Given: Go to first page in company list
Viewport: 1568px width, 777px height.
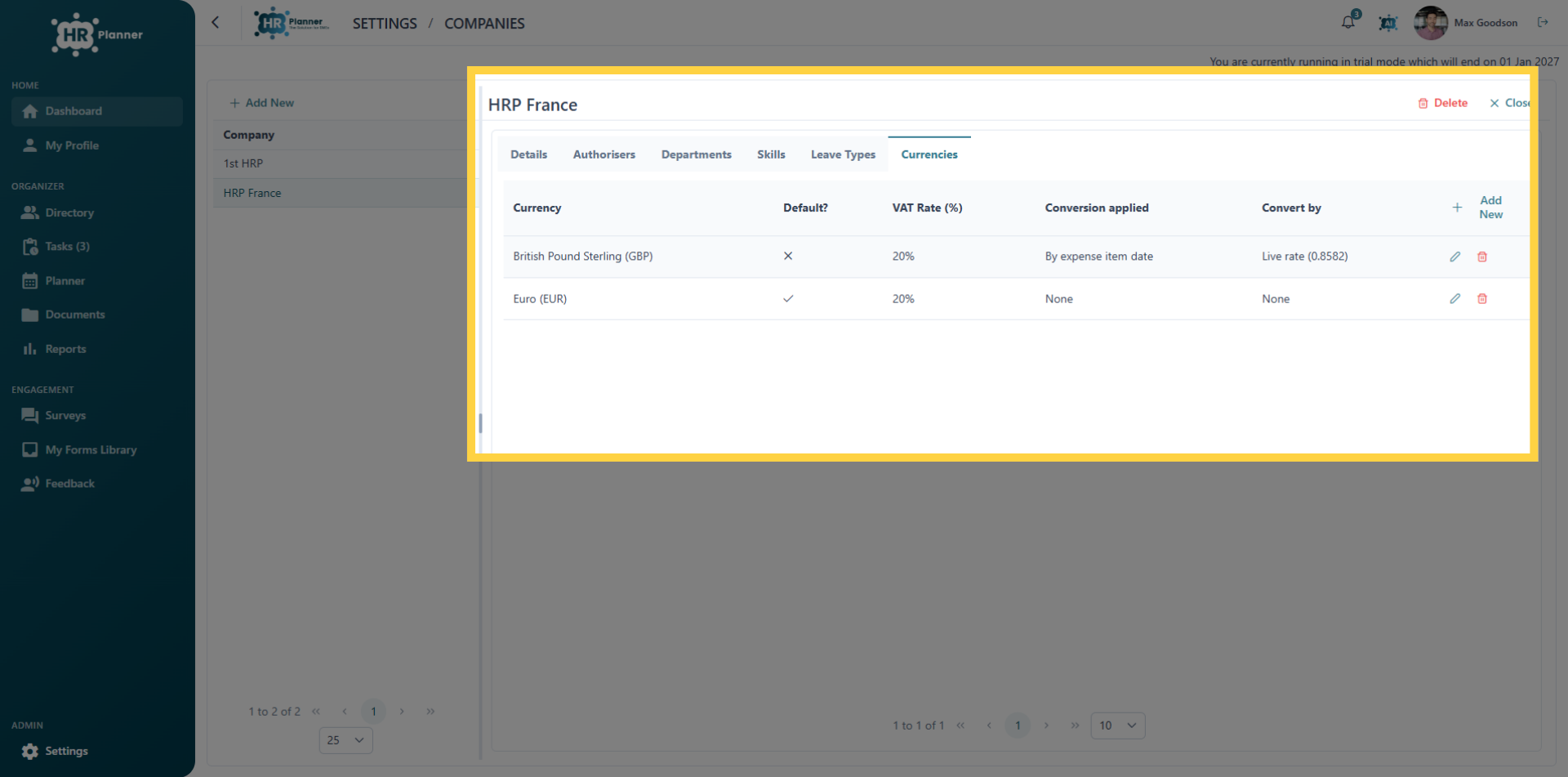Looking at the screenshot, I should (x=316, y=712).
